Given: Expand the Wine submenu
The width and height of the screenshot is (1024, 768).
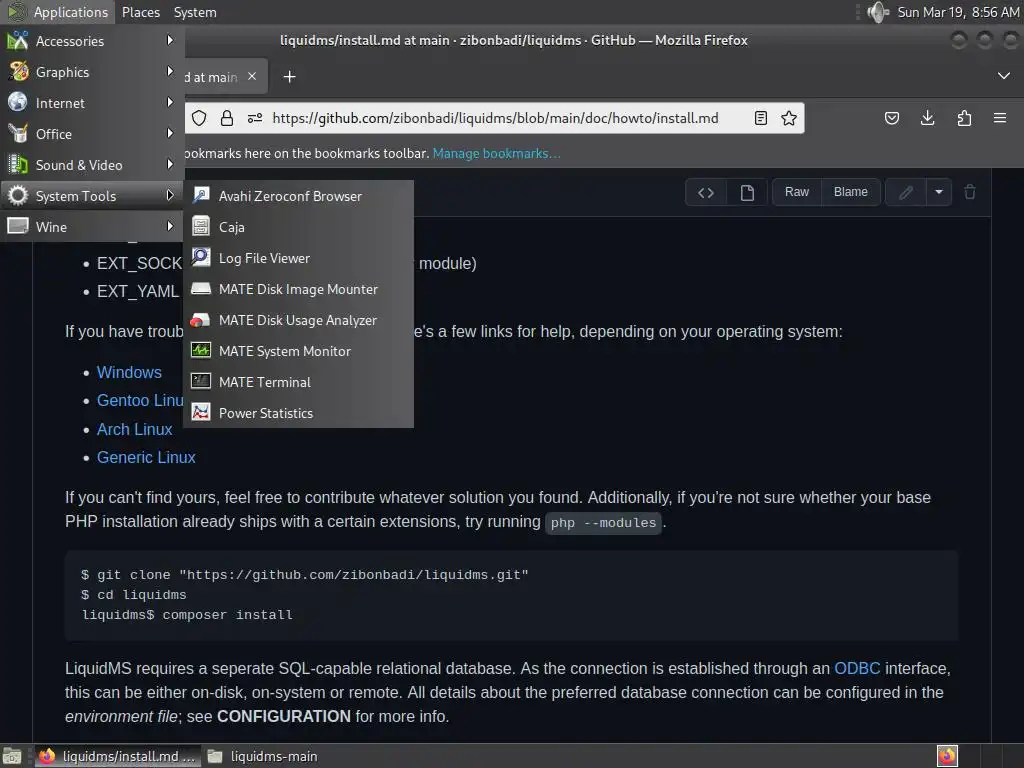Looking at the screenshot, I should click(x=92, y=227).
